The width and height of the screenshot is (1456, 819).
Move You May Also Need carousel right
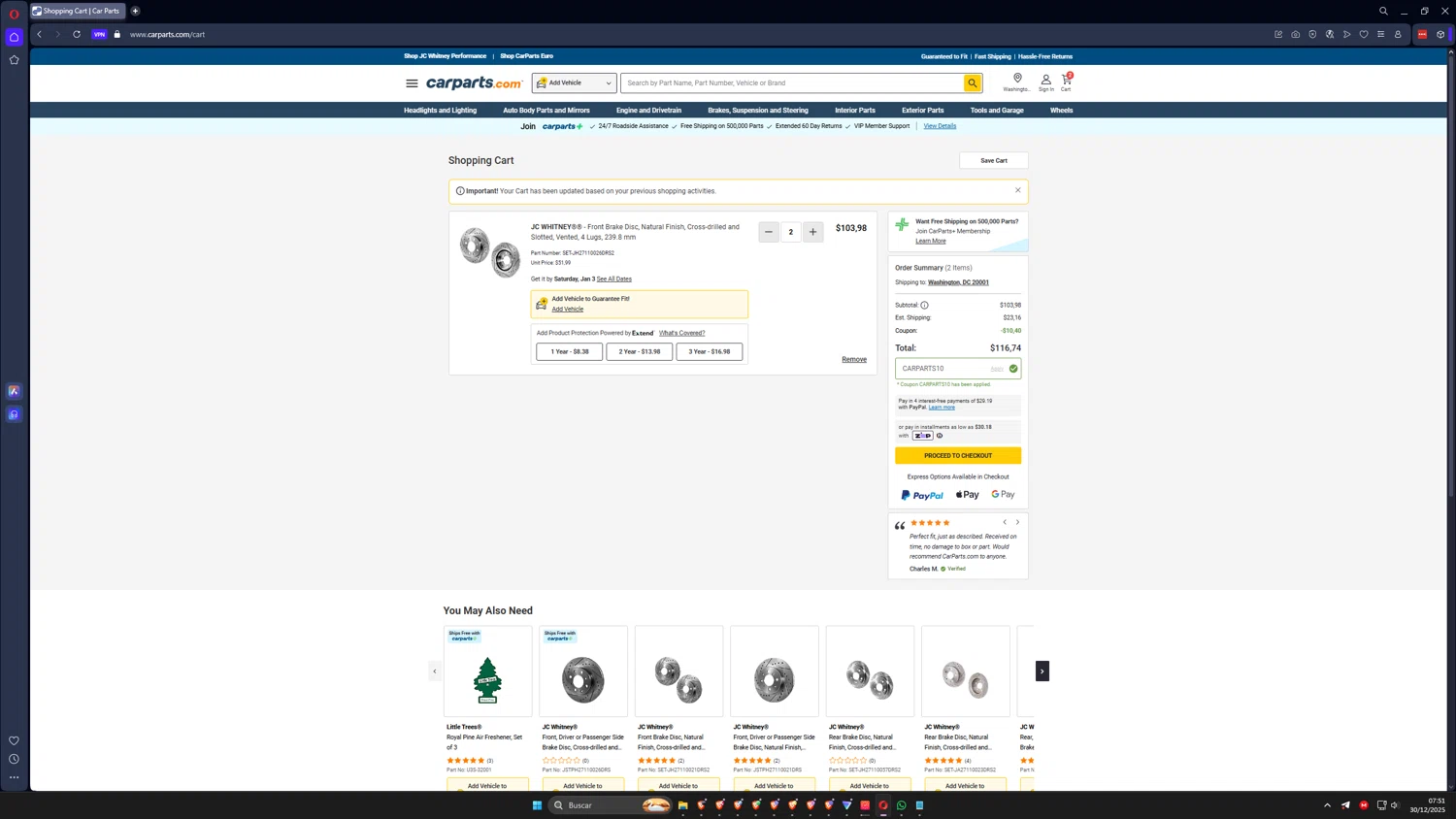click(1042, 672)
